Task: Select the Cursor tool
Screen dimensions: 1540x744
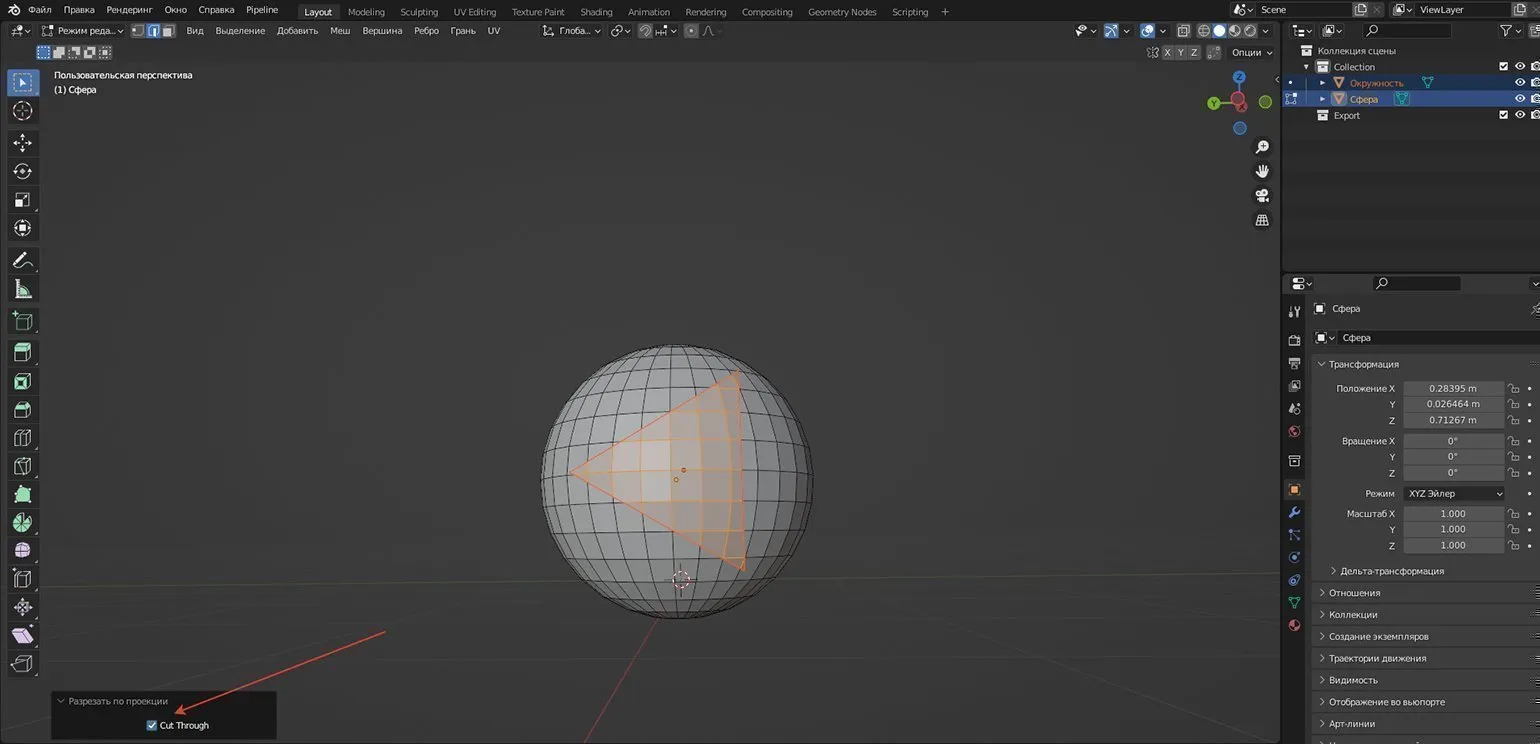Action: pyautogui.click(x=22, y=111)
